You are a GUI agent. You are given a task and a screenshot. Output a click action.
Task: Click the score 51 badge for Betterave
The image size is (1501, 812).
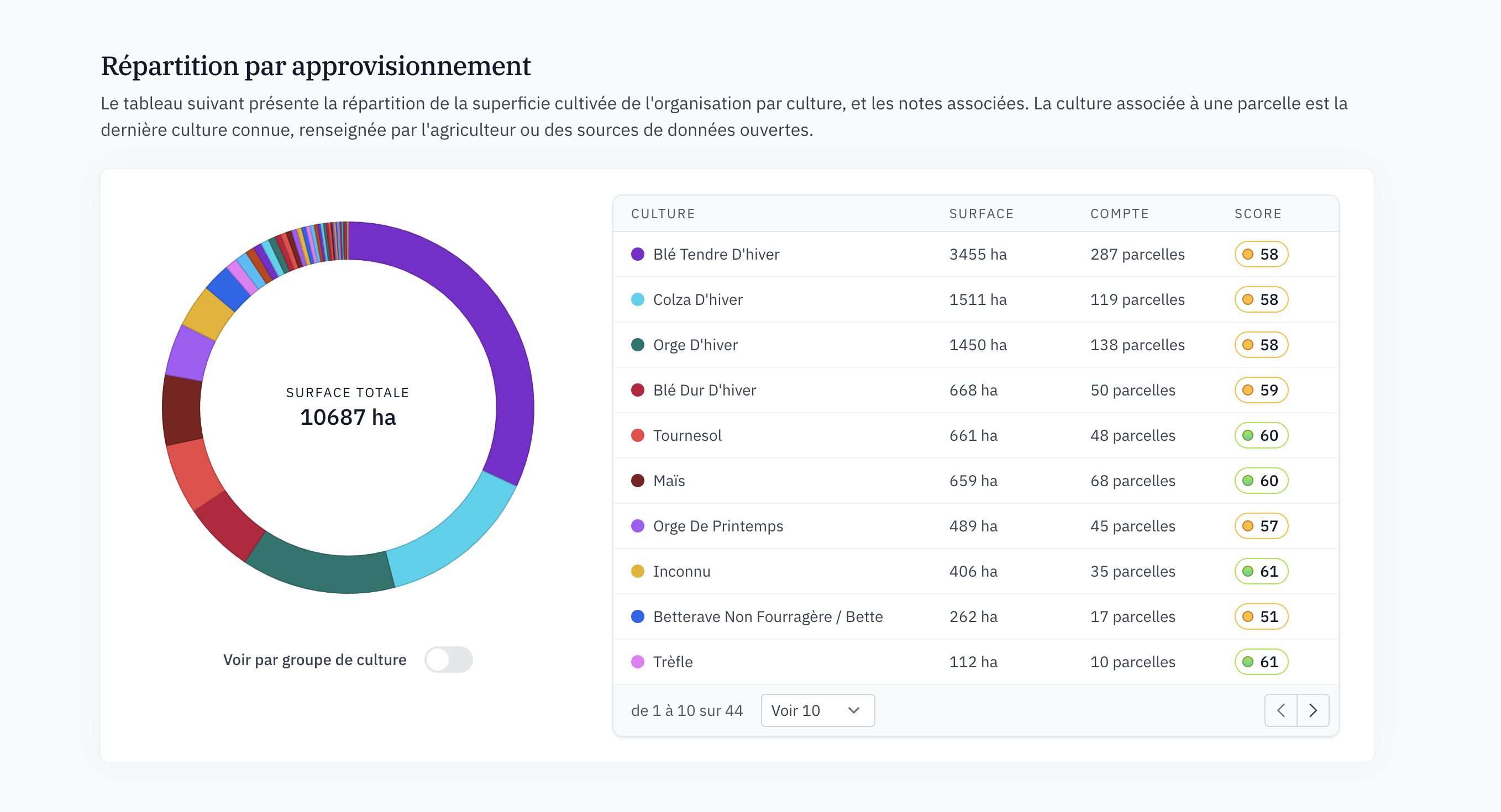tap(1261, 616)
